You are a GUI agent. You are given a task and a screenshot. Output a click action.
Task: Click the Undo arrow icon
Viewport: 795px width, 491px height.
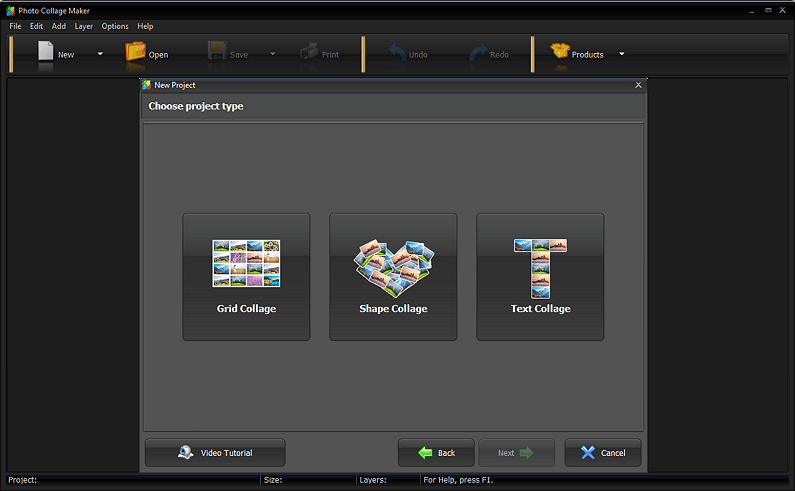coord(397,52)
